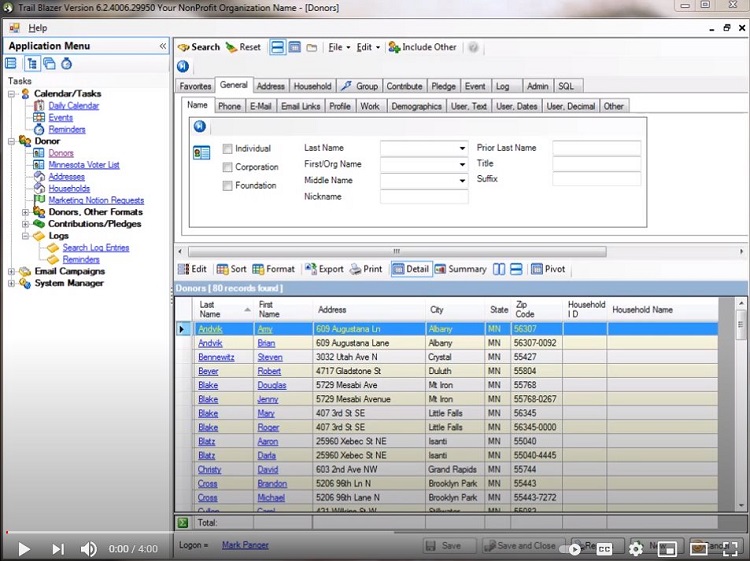Click the Search toolbar button
750x561 pixels.
point(198,47)
